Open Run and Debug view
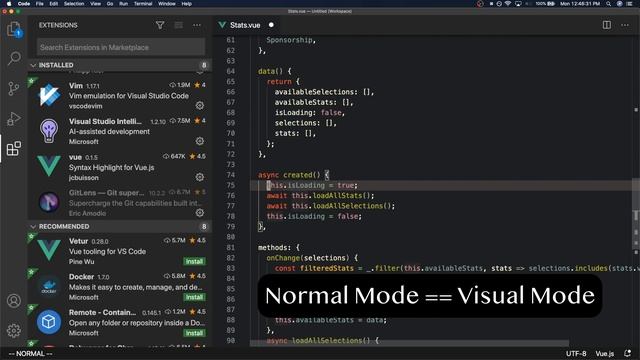 pyautogui.click(x=14, y=118)
